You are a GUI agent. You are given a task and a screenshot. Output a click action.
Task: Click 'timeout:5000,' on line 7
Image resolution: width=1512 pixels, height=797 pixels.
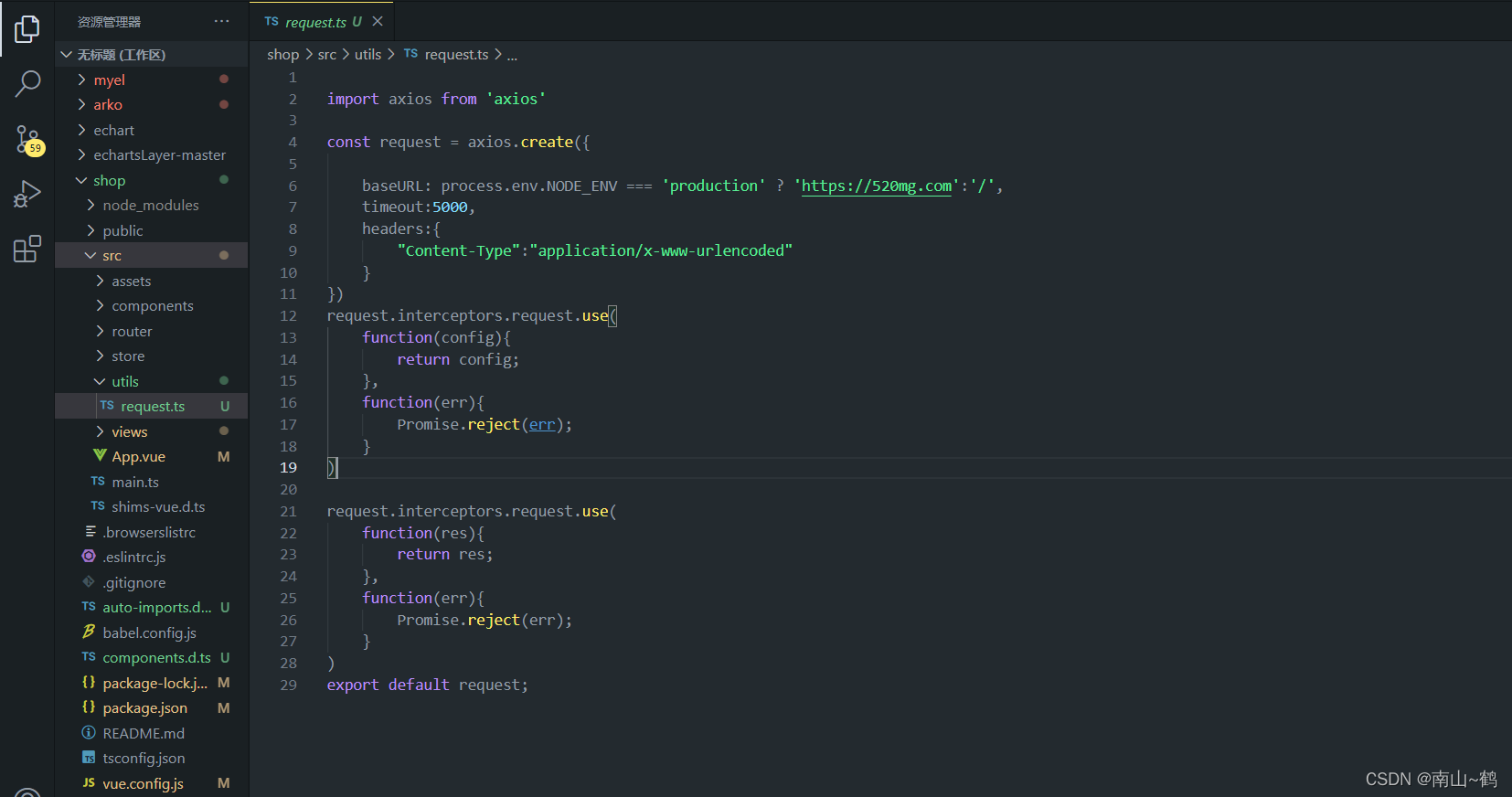(x=419, y=207)
